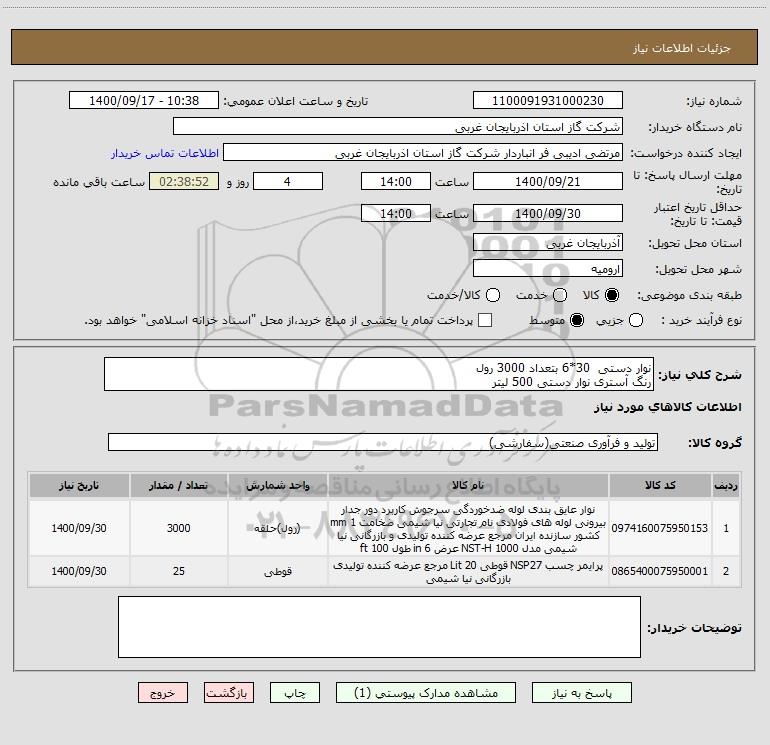Screen dimensions: 770x745
Task: Click the ردیف column header
Action: [726, 486]
